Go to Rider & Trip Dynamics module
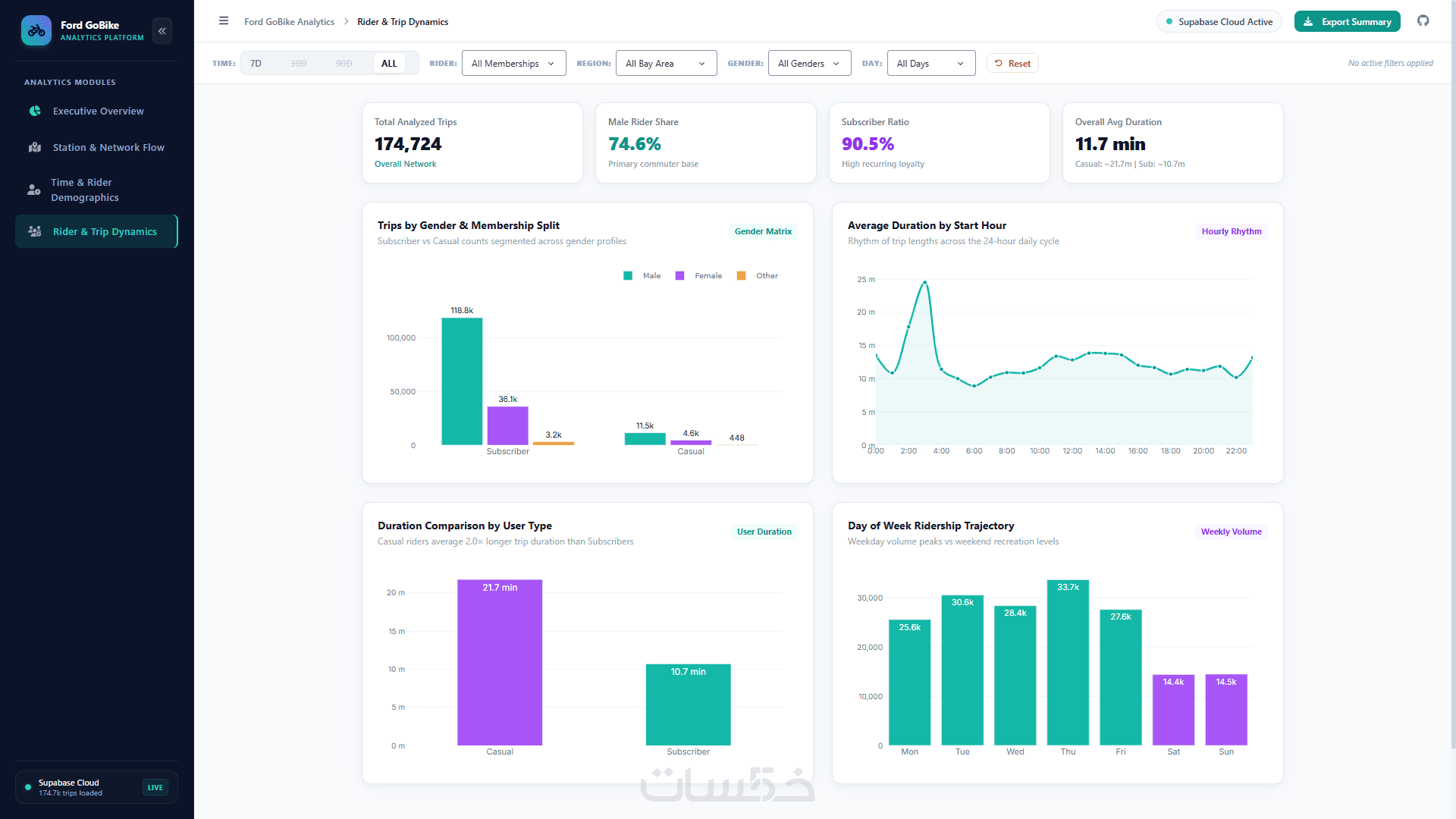The image size is (1456, 819). [x=96, y=231]
